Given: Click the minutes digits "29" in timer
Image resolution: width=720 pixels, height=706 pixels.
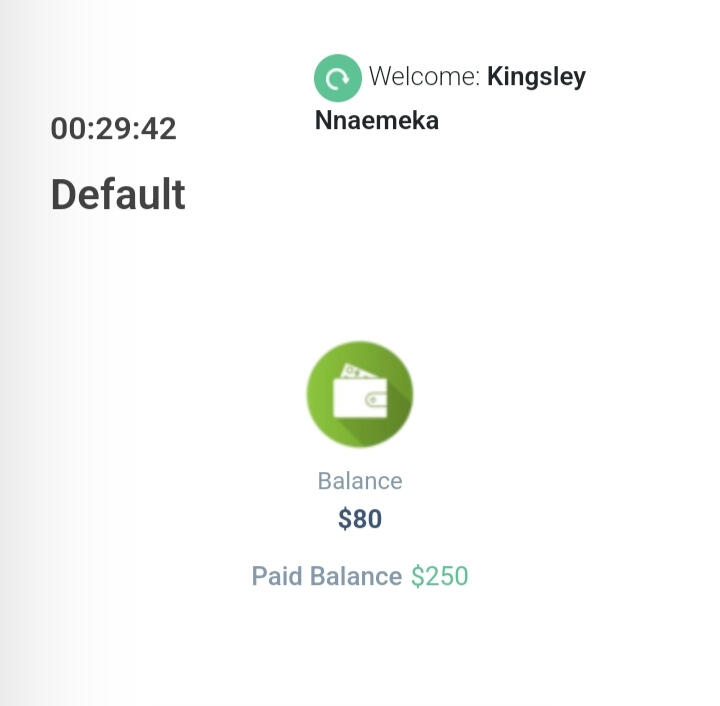Looking at the screenshot, I should [113, 129].
